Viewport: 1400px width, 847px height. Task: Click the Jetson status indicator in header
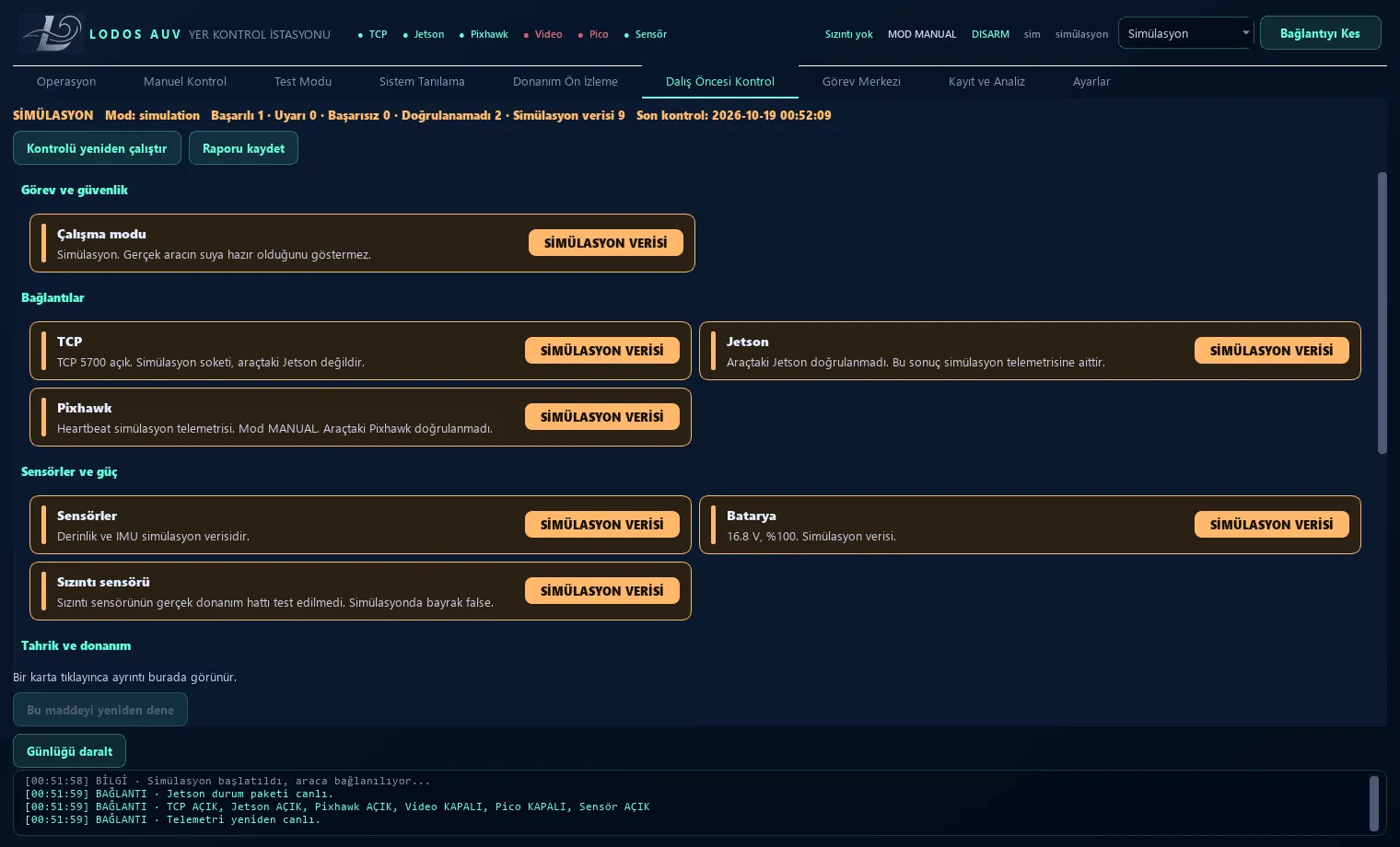pyautogui.click(x=424, y=34)
